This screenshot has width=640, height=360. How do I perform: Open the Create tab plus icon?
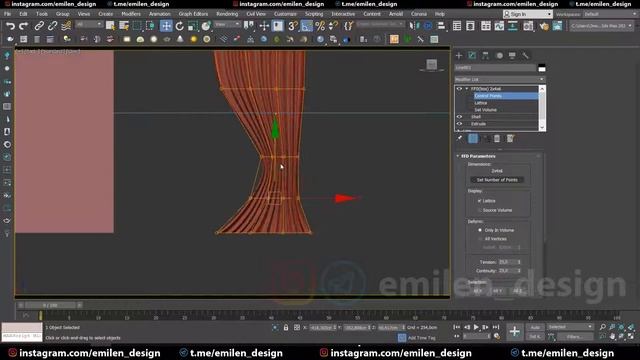(x=459, y=56)
